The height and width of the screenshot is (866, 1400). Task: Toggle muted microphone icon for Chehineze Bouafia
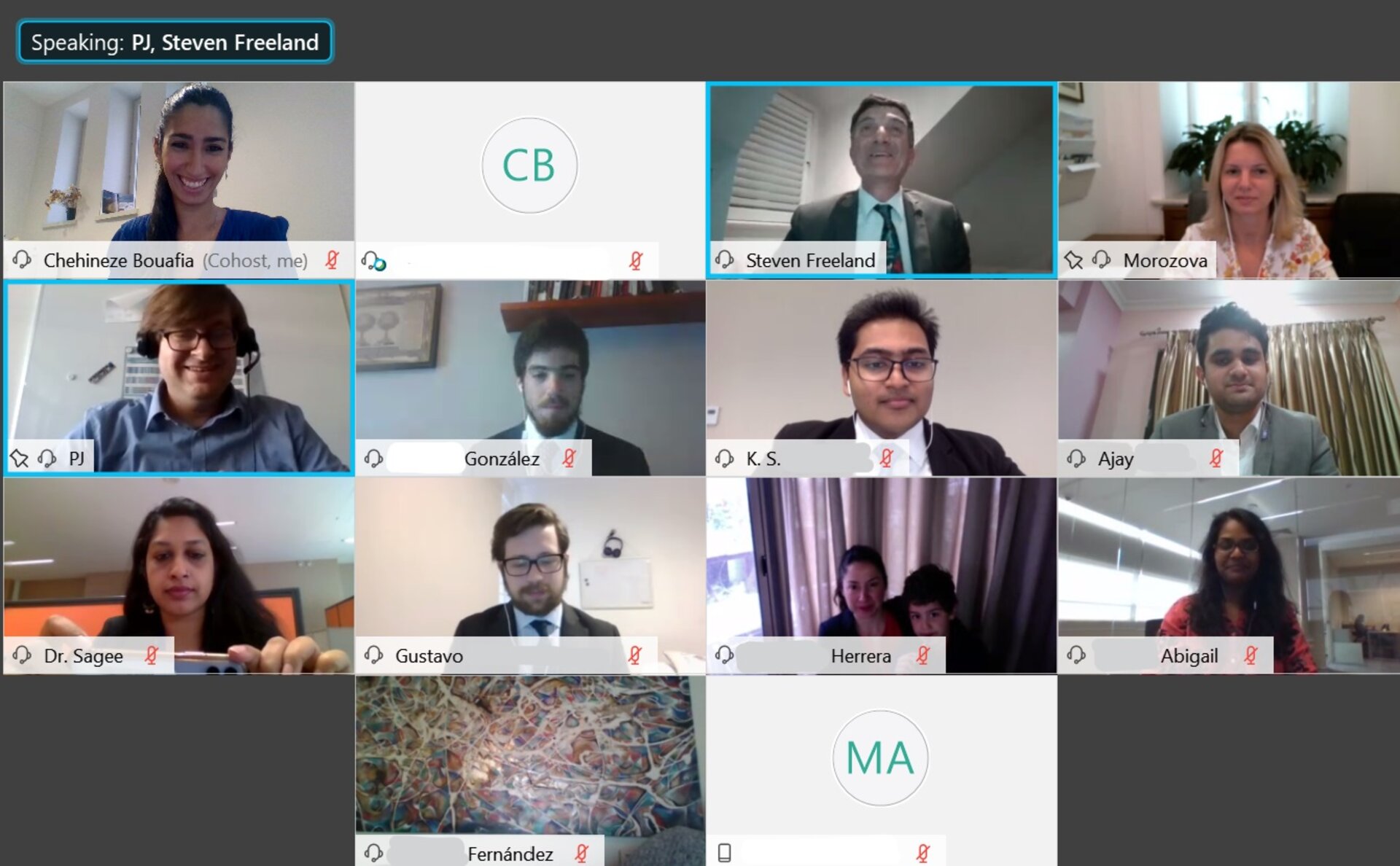(332, 260)
